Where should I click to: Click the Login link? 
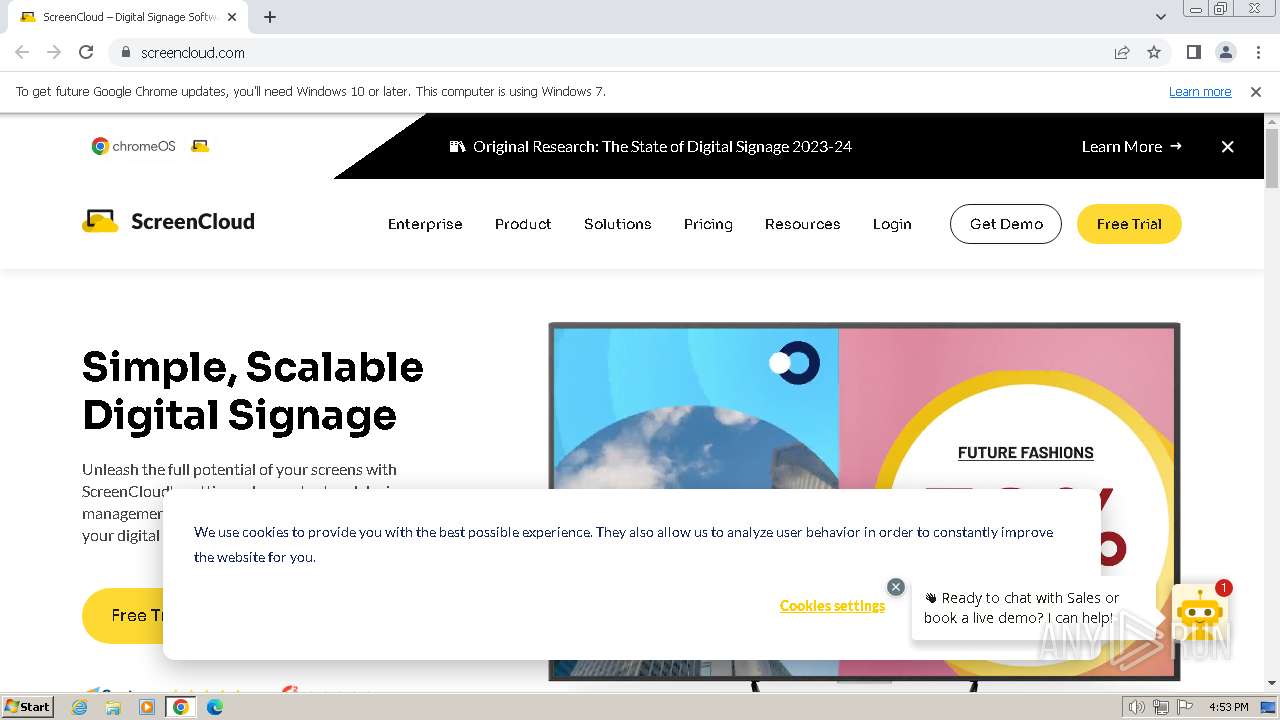[892, 224]
